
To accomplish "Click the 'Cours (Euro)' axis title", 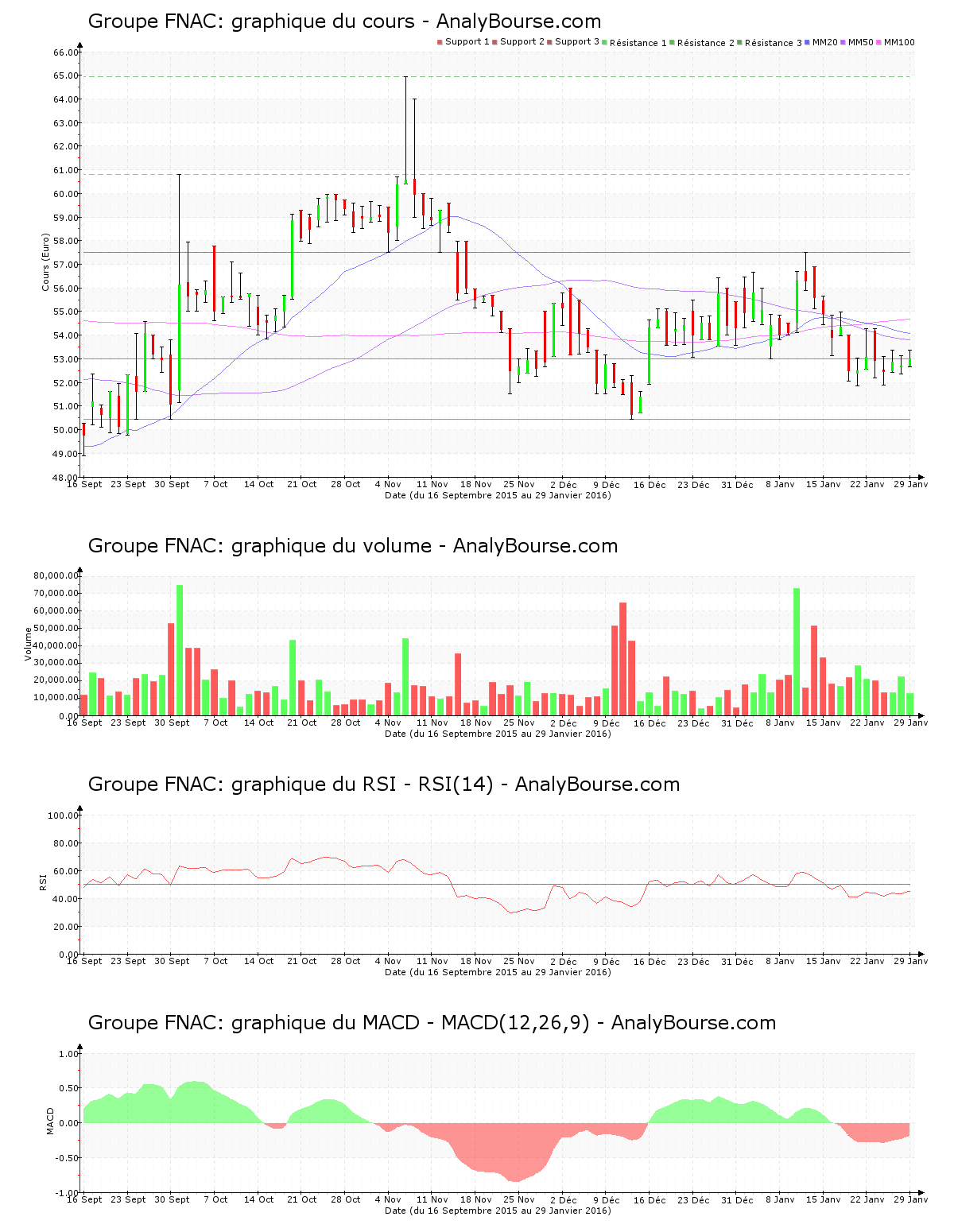I will 46,262.
